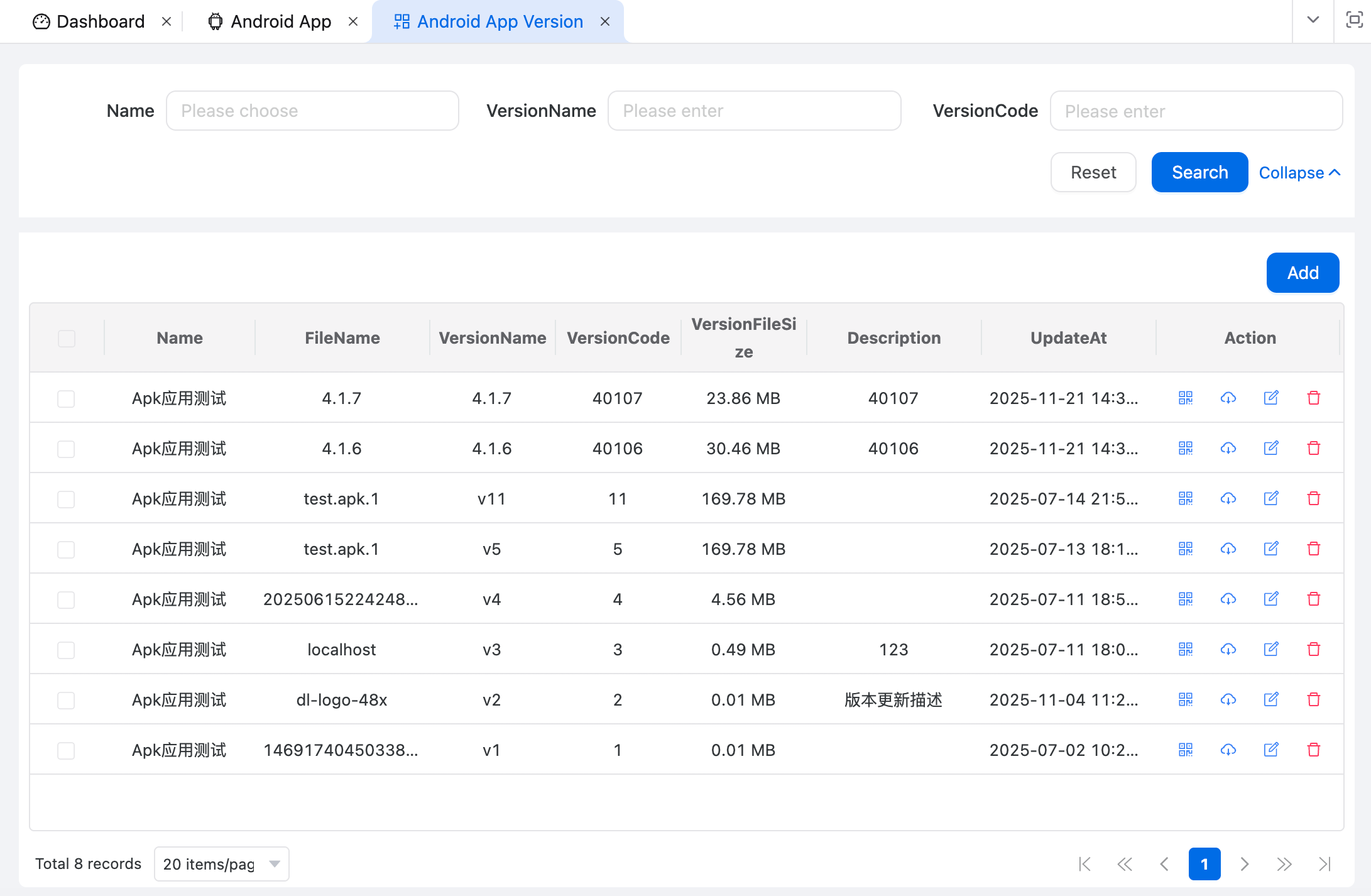This screenshot has width=1371, height=896.
Task: Delete the v5 version row
Action: click(x=1314, y=549)
